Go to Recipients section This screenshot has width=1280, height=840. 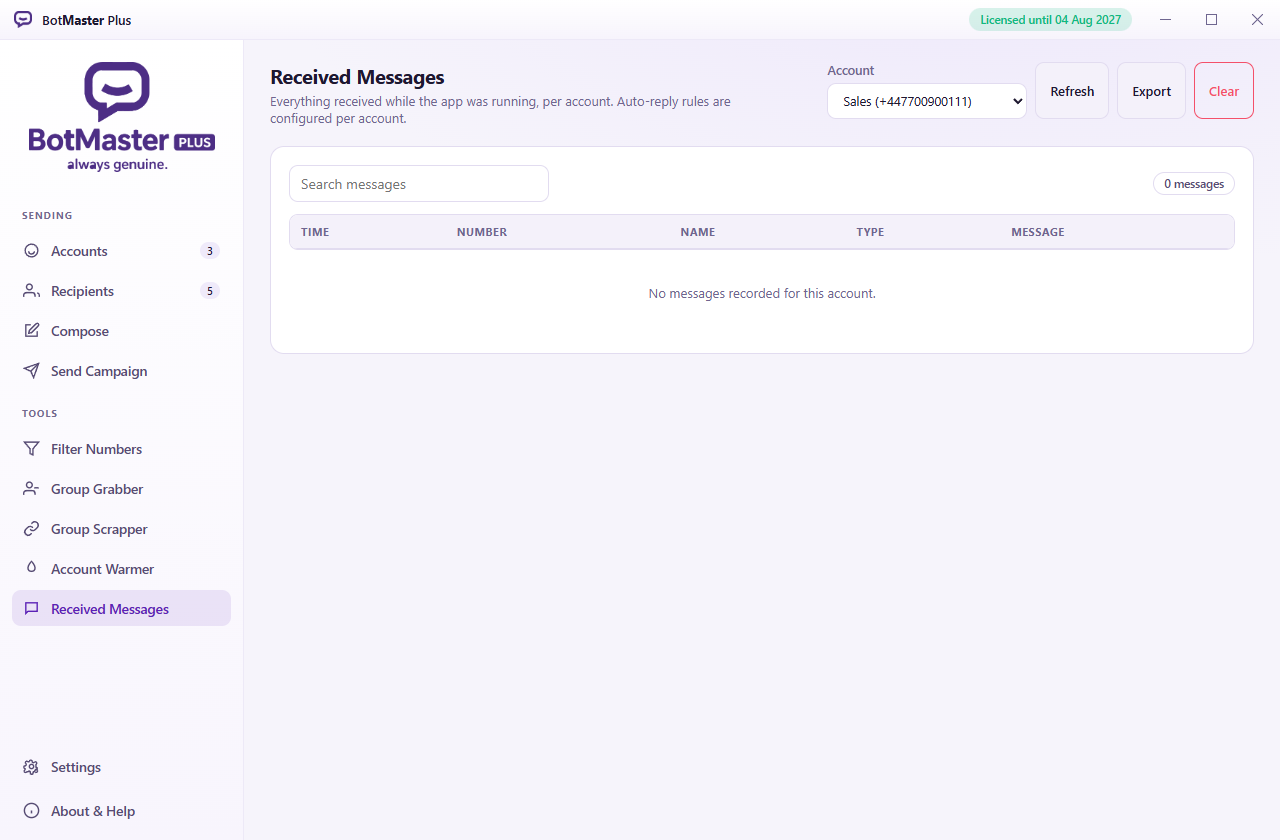pos(121,291)
